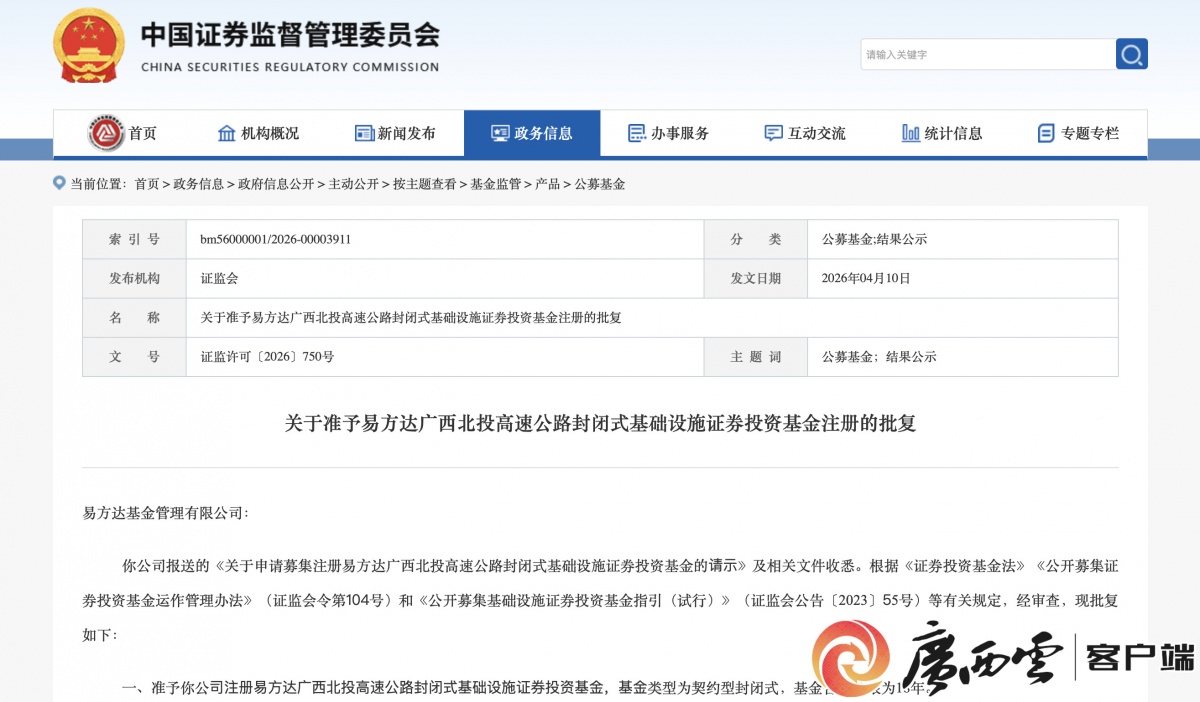Viewport: 1200px width, 702px height.
Task: Click 按主题查看 breadcrumb link
Action: [425, 184]
